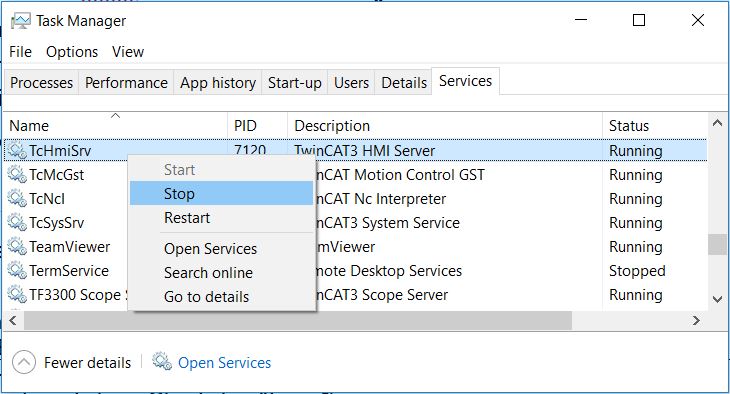Click the gear icon beside TcHmiSrv
Screen dimensions: 730x394
click(x=17, y=150)
